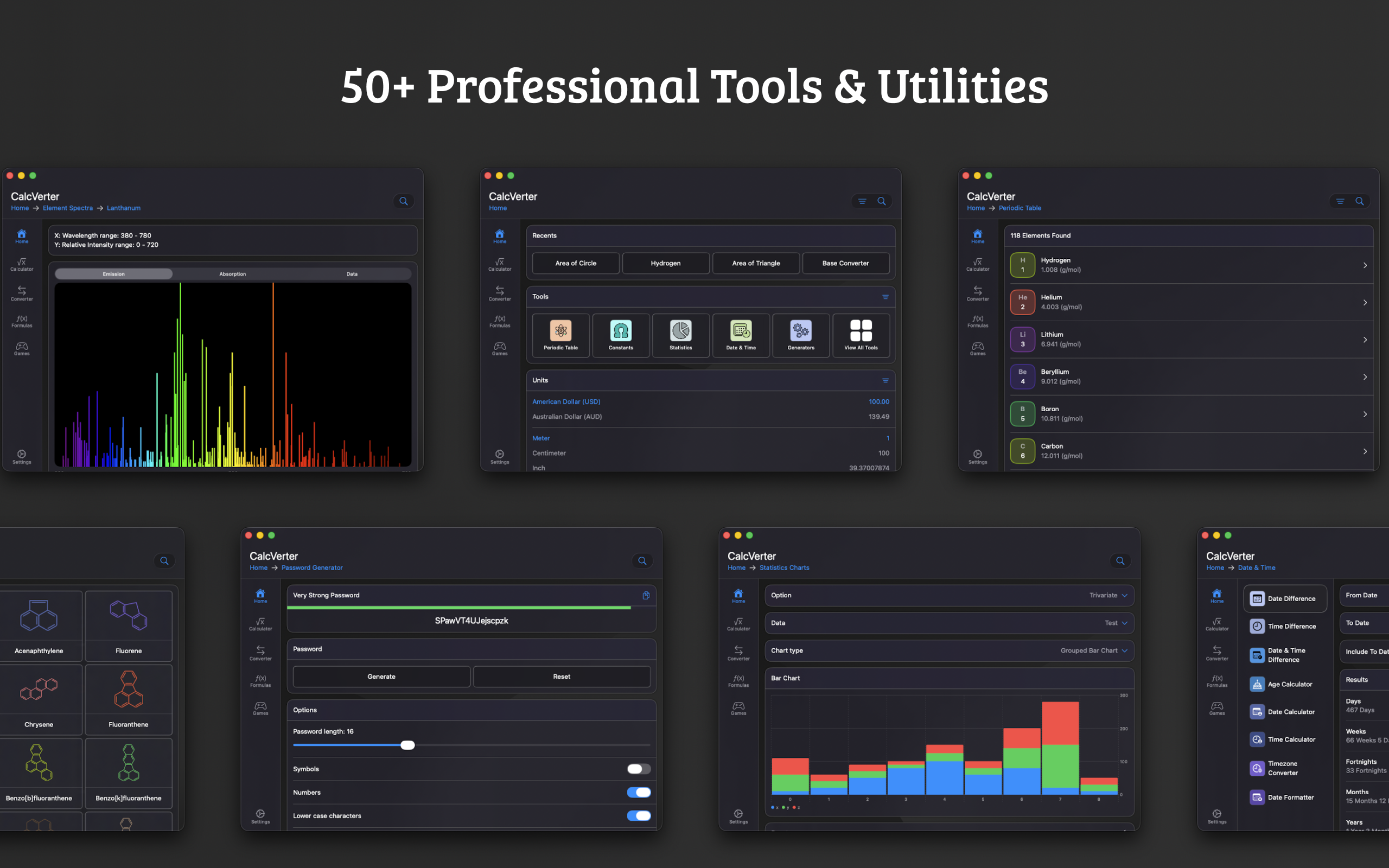Click search icon in Password Generator window
This screenshot has height=868, width=1389.
(x=642, y=561)
